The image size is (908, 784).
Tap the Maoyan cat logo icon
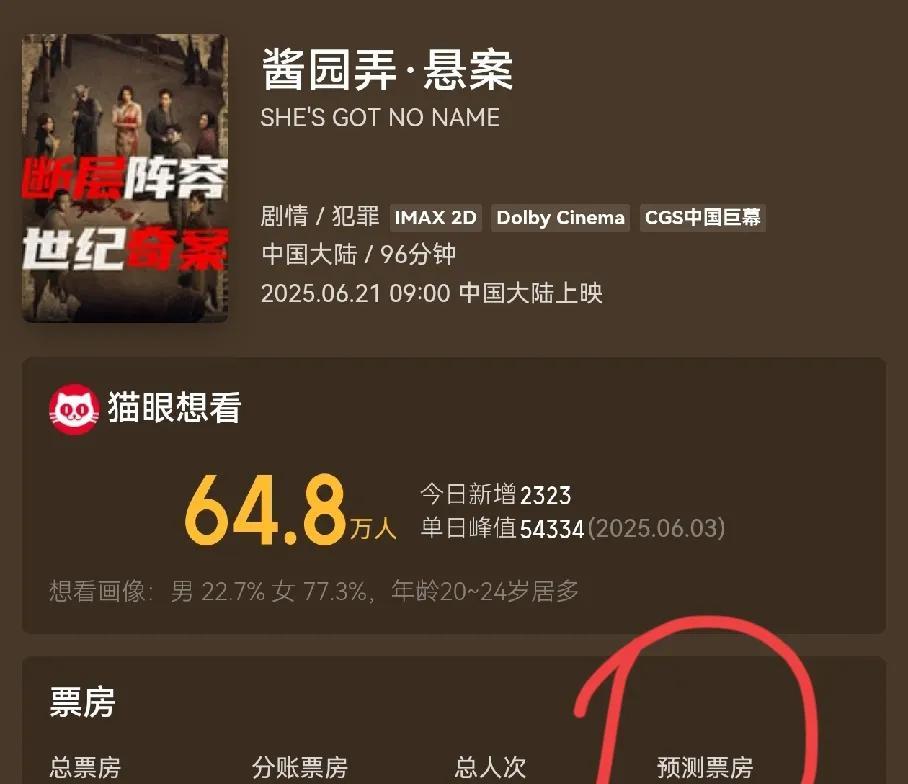[74, 409]
